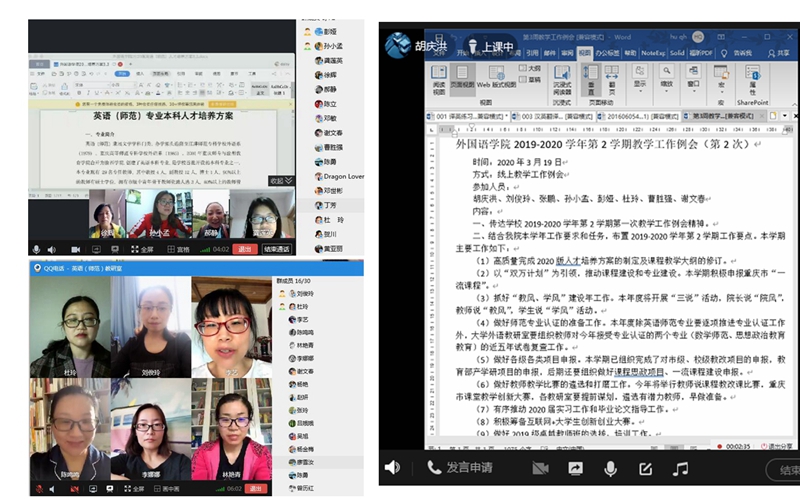
Task: Click the music note icon in meeting bar
Action: pyautogui.click(x=678, y=468)
